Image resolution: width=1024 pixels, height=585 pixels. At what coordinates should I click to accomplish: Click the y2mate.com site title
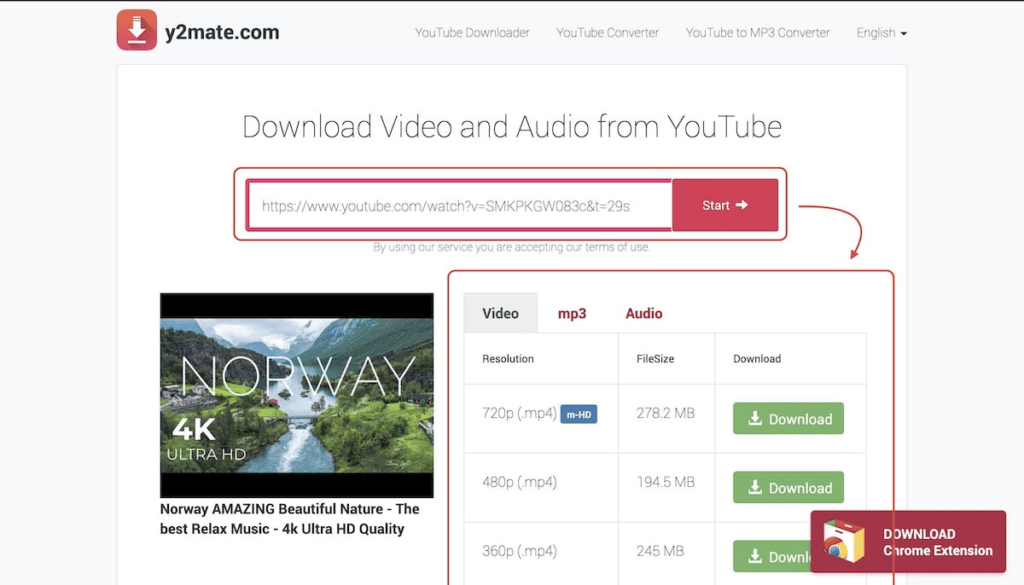point(222,32)
